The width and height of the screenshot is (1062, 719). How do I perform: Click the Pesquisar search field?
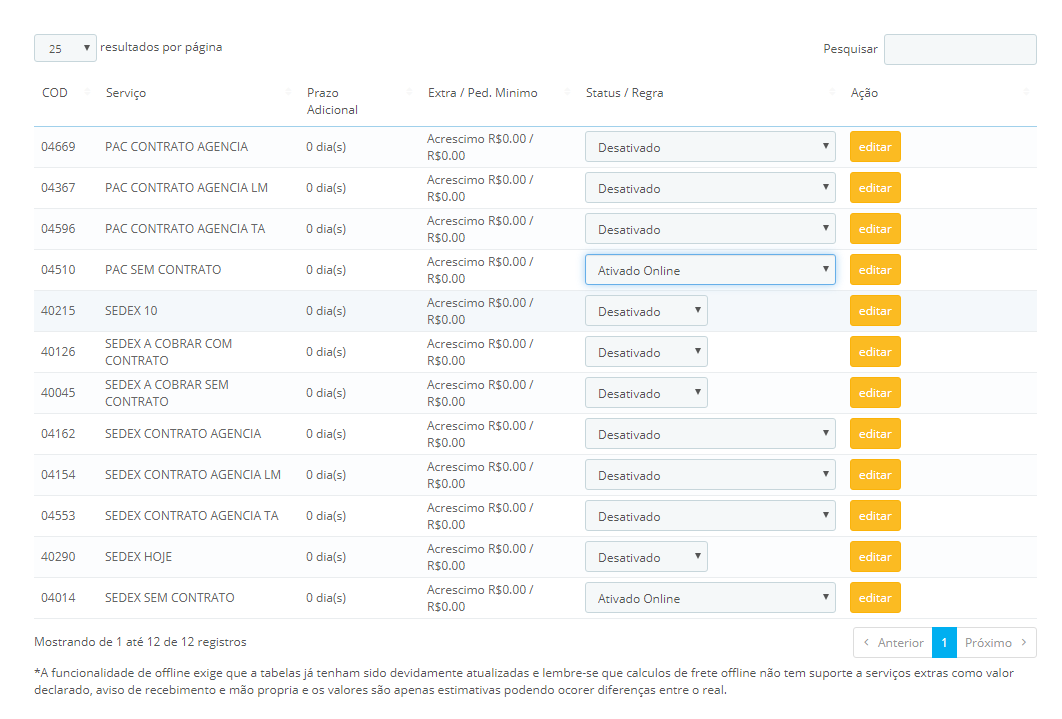click(x=960, y=49)
